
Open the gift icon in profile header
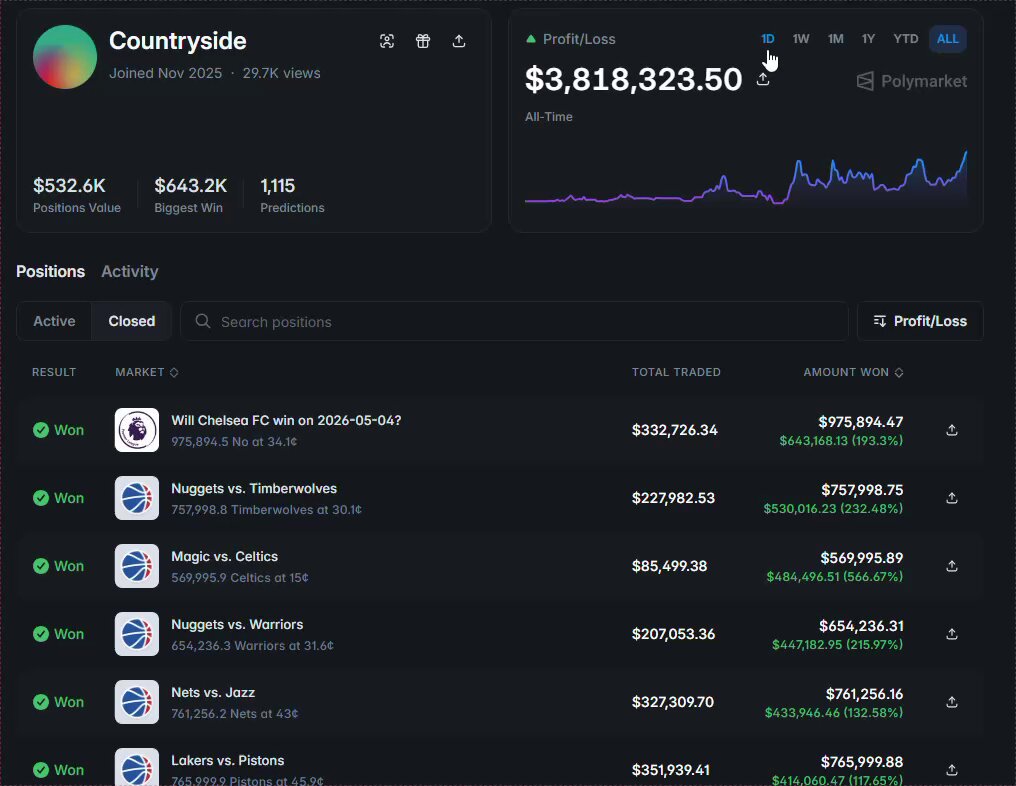tap(422, 41)
